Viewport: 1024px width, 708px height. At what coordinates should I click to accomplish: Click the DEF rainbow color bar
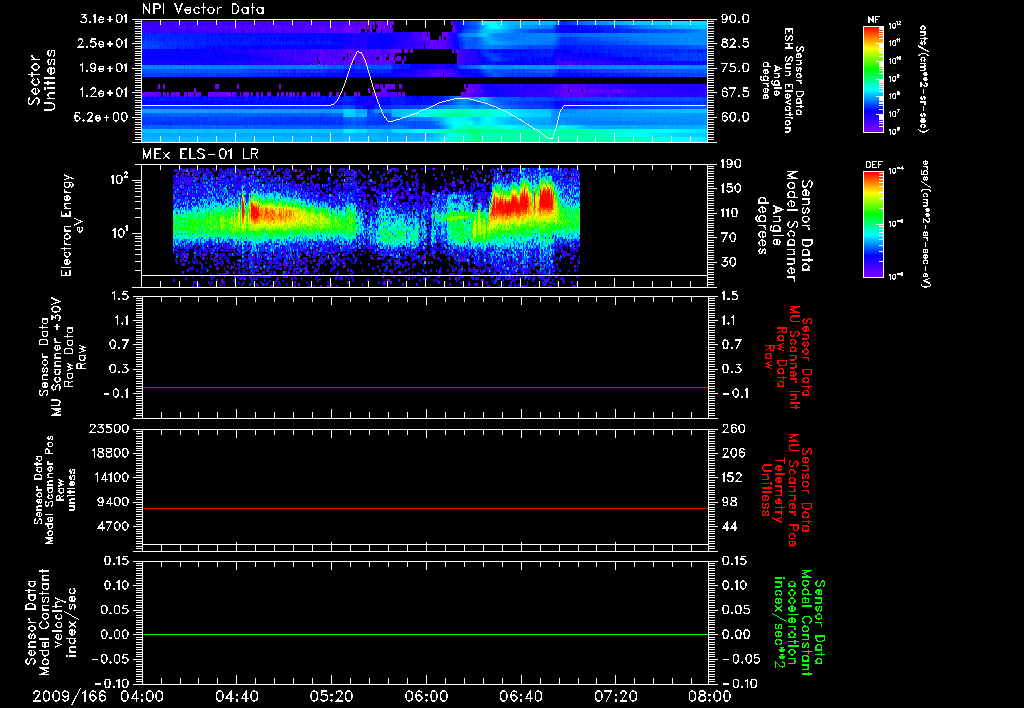873,224
